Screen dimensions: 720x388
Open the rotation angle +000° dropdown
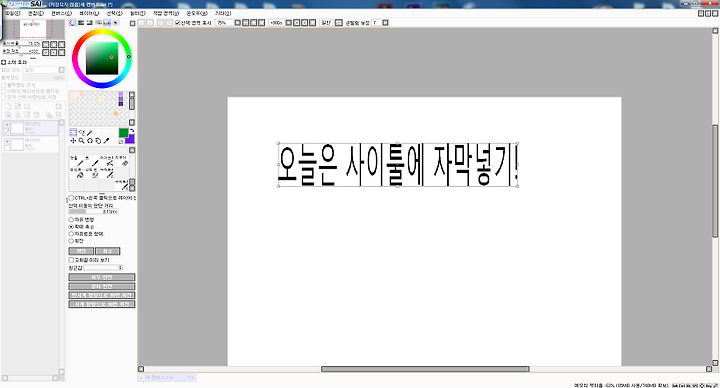[288, 22]
